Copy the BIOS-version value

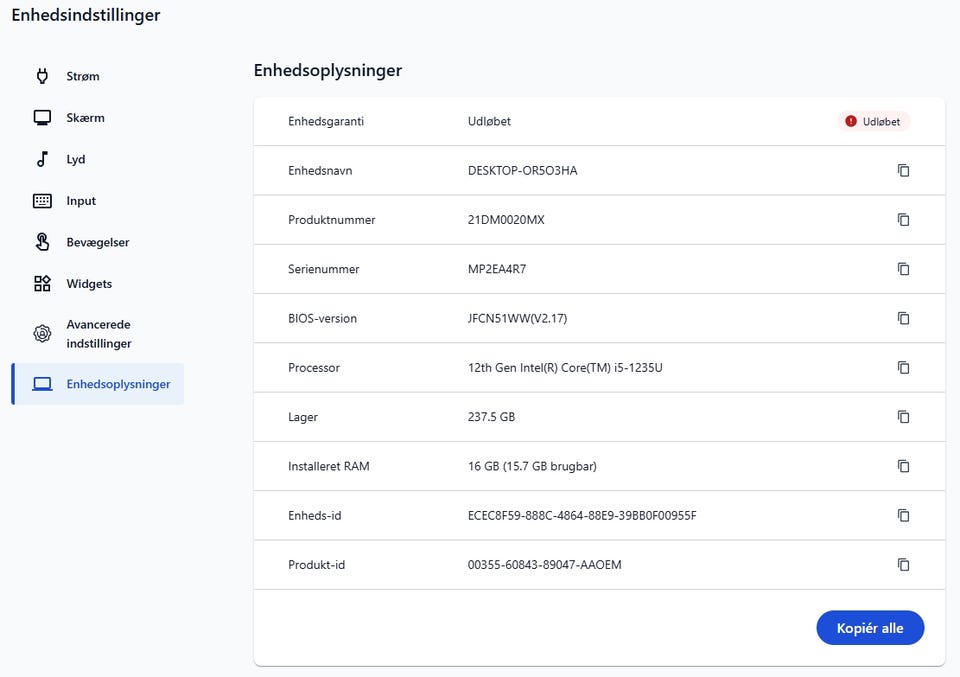click(x=903, y=318)
